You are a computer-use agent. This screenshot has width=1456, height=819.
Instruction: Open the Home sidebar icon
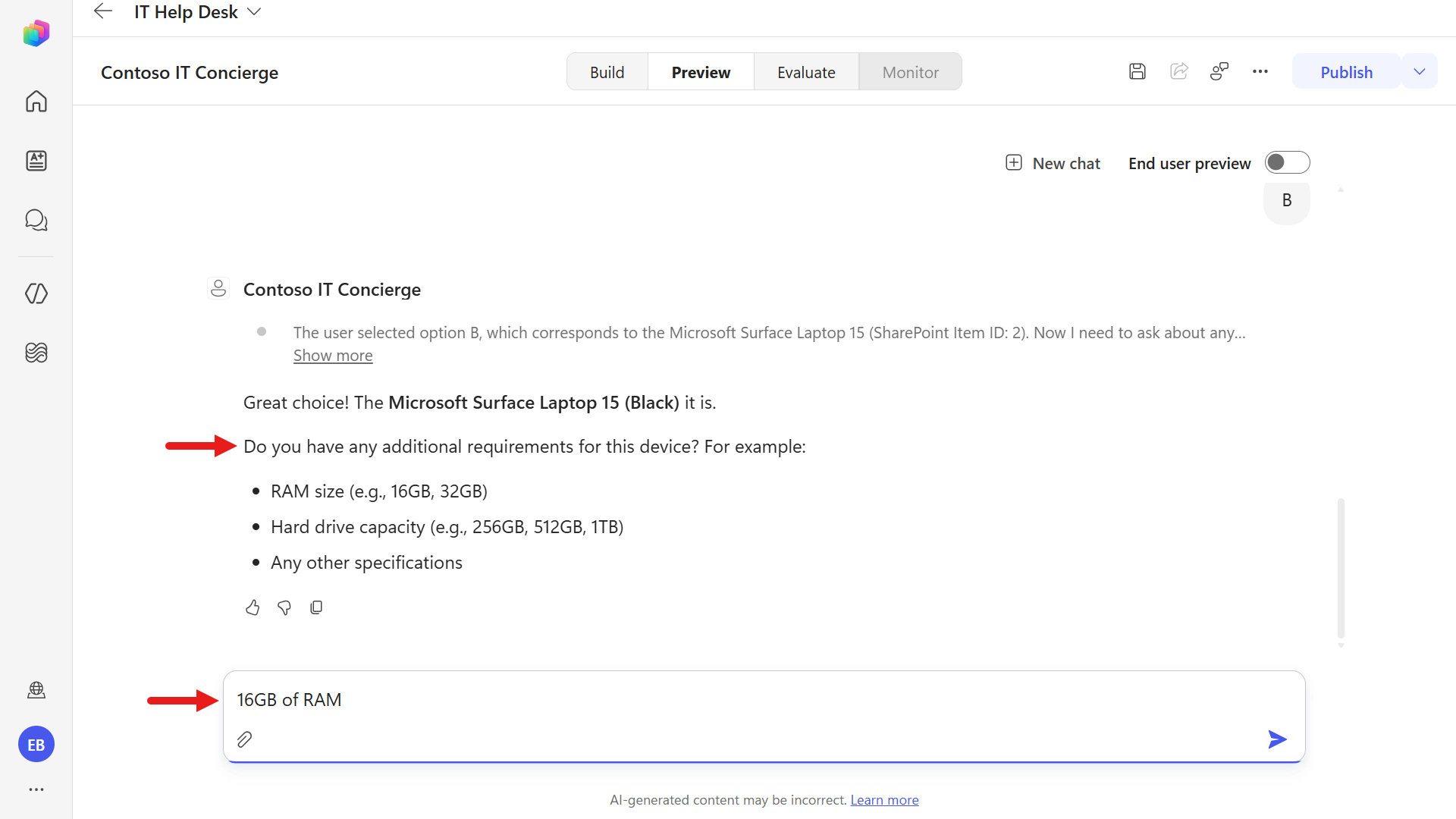click(x=36, y=101)
